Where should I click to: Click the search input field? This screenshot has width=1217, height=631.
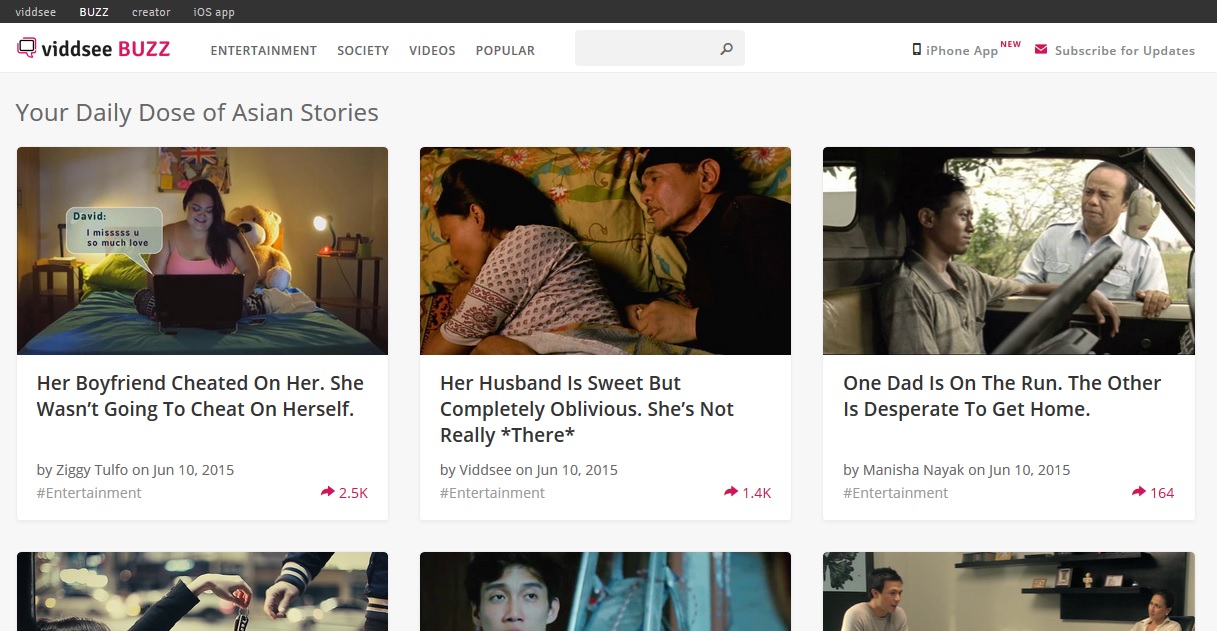(650, 47)
